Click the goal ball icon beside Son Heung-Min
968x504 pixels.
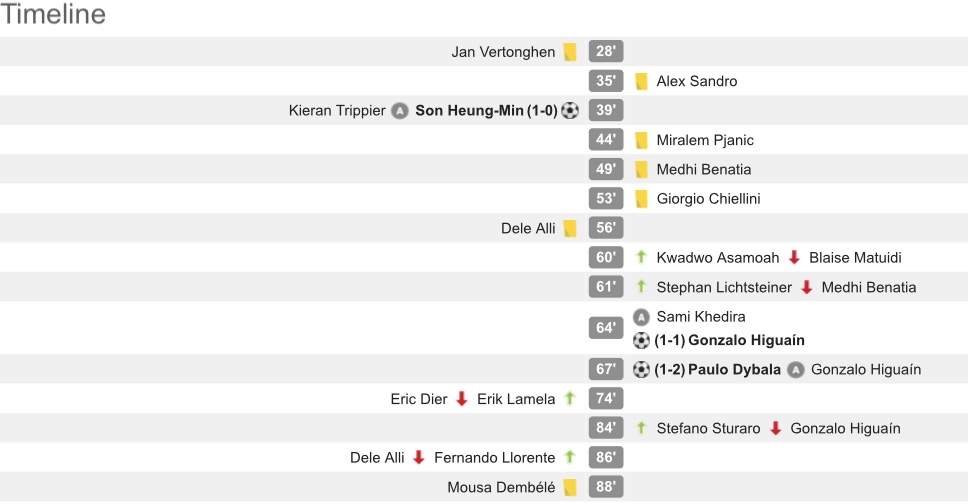point(570,111)
